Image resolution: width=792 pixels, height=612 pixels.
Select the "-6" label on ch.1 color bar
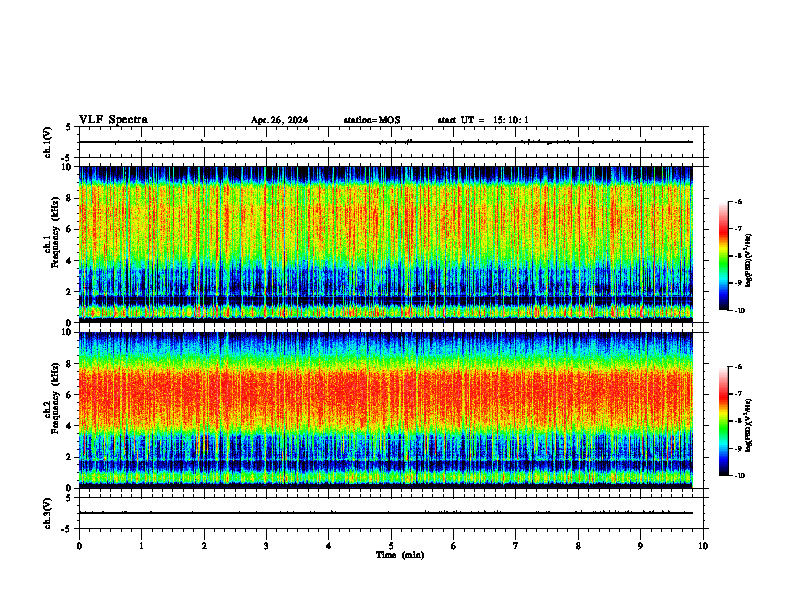click(739, 202)
